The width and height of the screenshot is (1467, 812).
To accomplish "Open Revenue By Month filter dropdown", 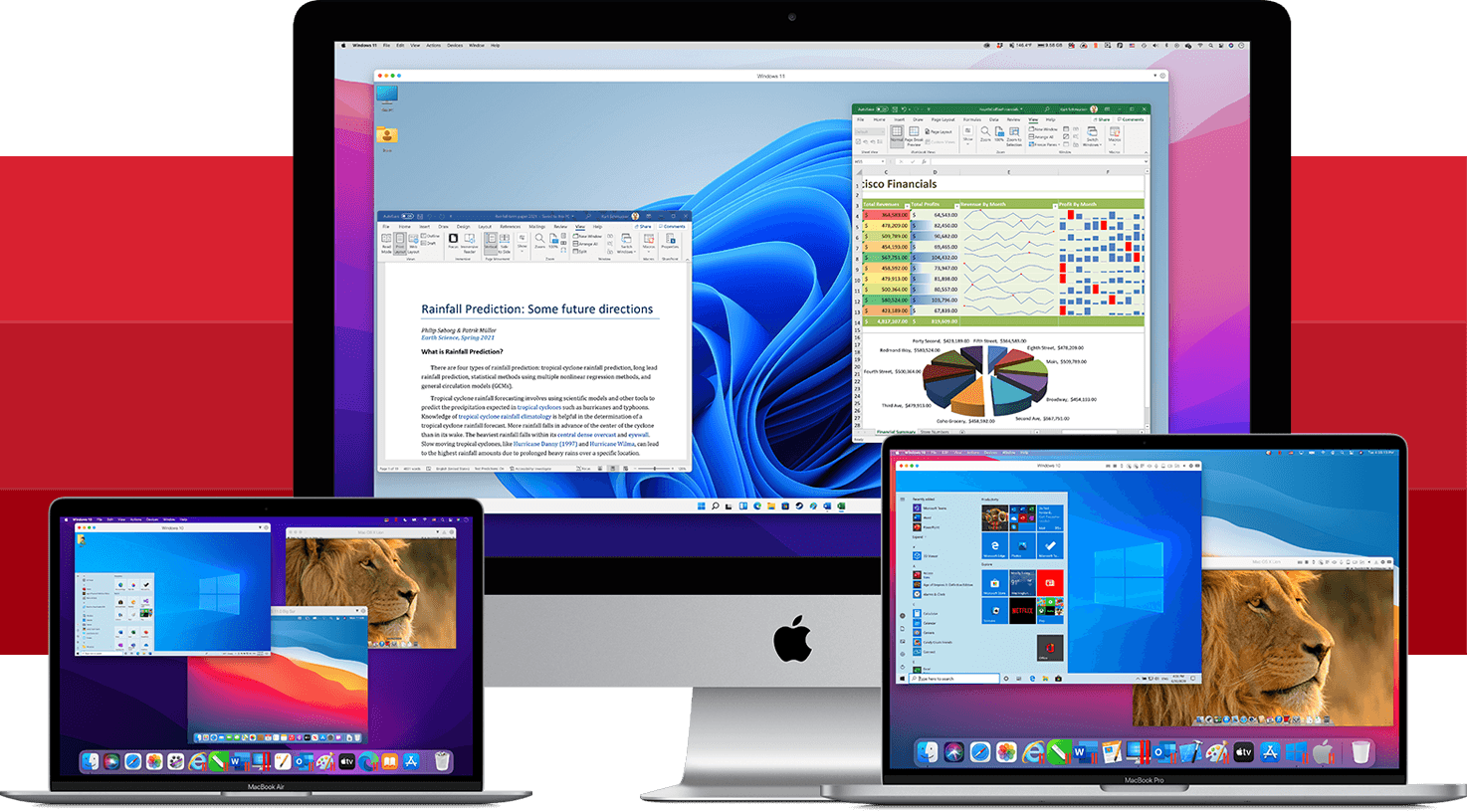I will (1055, 206).
